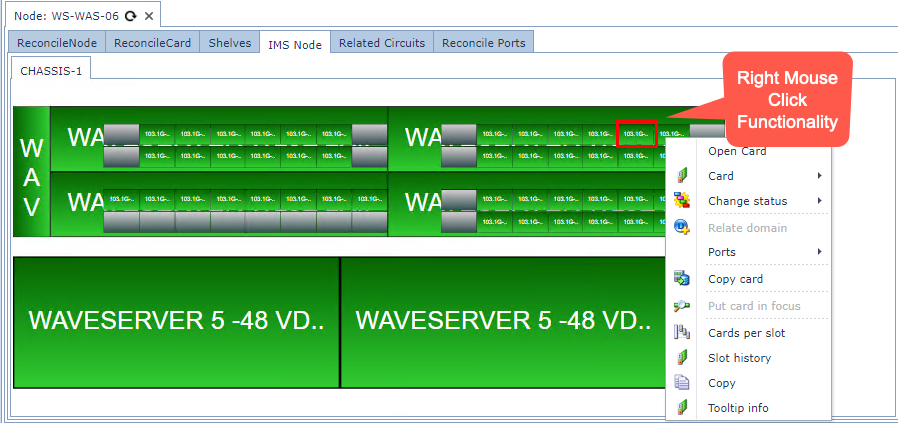898x423 pixels.
Task: Open the Related Circuits tab
Action: point(381,43)
